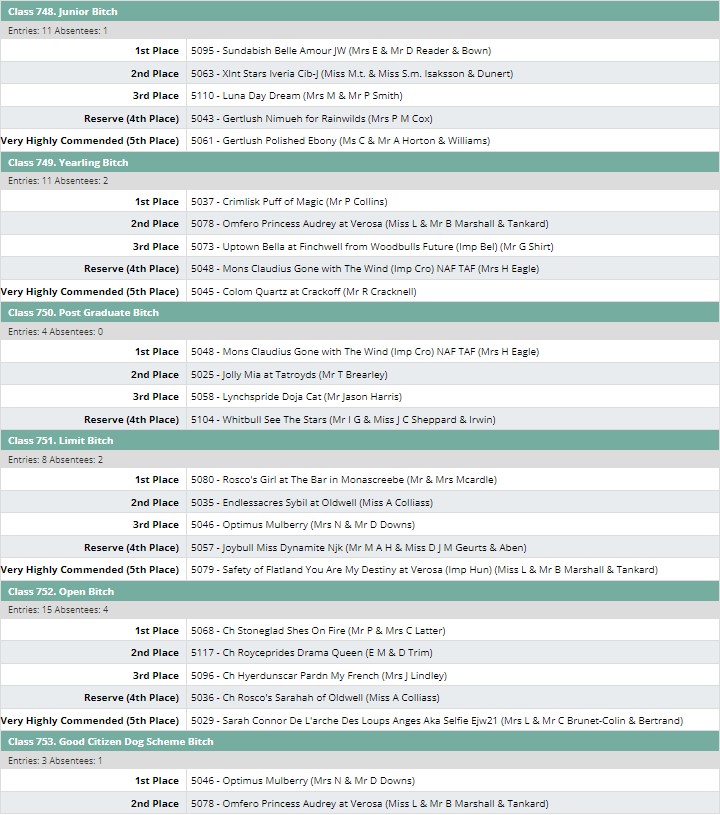Select the Sundabish Belle Amour JW entry
This screenshot has height=815, width=720.
pyautogui.click(x=341, y=51)
